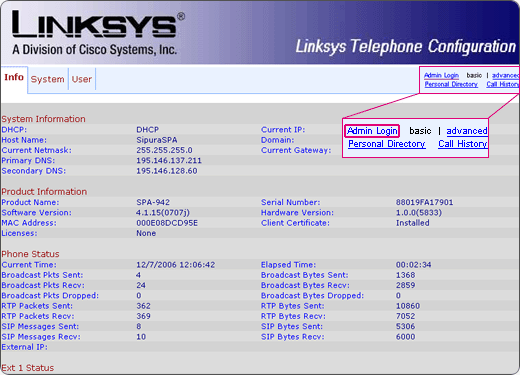Switch to the User tab
520x375 pixels.
click(82, 79)
